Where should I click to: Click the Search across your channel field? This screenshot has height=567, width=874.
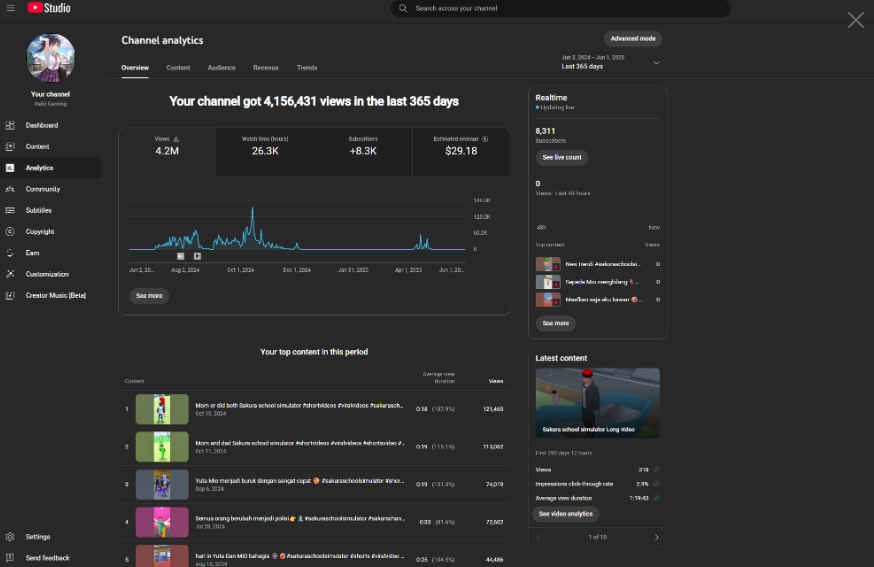pos(561,8)
